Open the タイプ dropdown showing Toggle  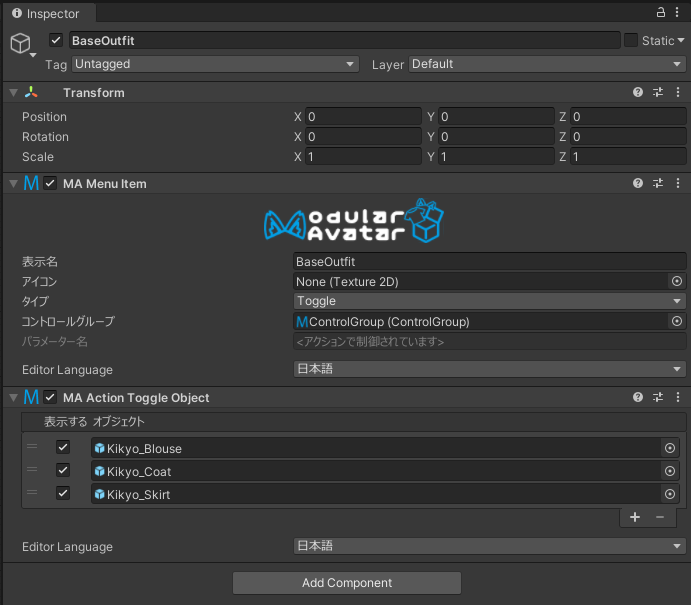489,301
